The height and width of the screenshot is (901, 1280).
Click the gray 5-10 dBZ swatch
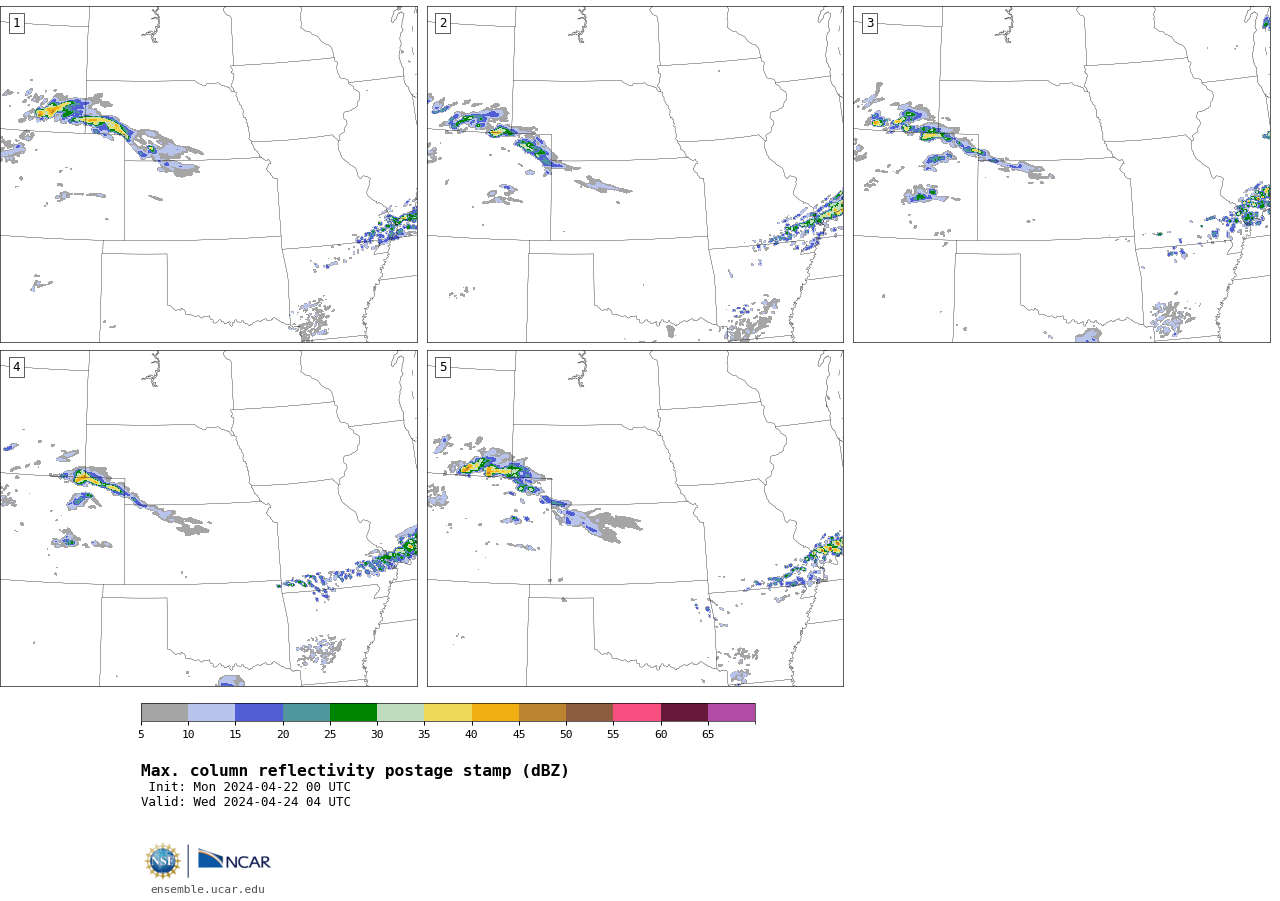[x=164, y=713]
